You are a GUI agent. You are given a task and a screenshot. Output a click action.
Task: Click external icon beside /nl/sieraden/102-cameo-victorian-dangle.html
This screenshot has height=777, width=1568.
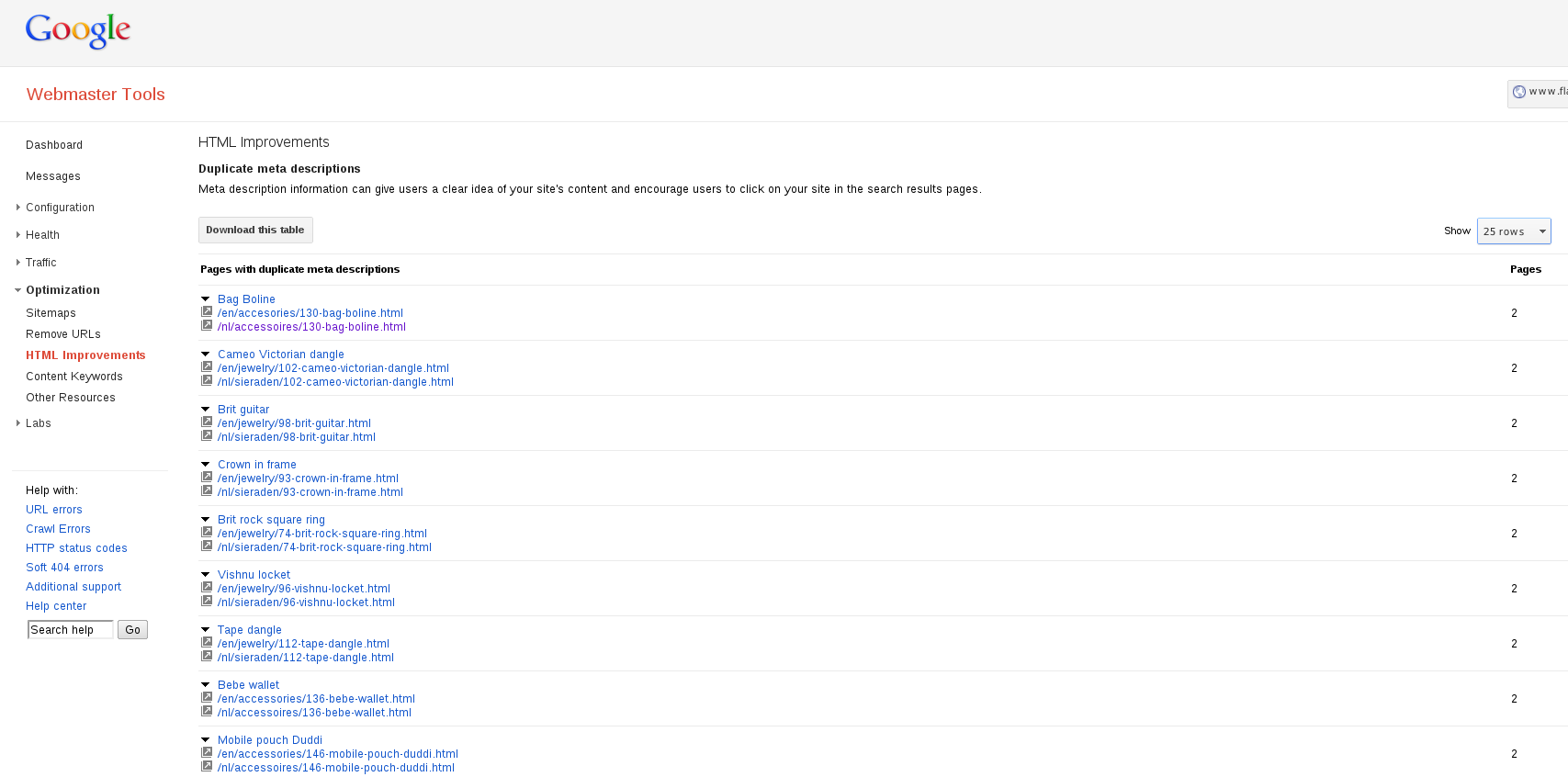click(x=207, y=381)
